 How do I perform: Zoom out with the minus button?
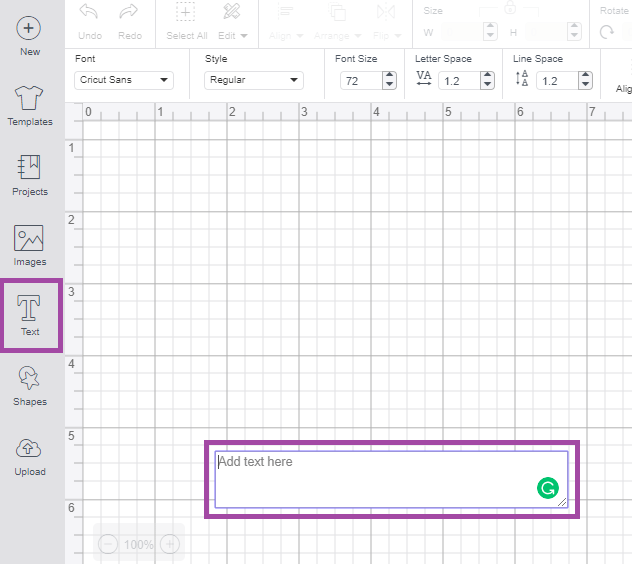click(x=108, y=545)
